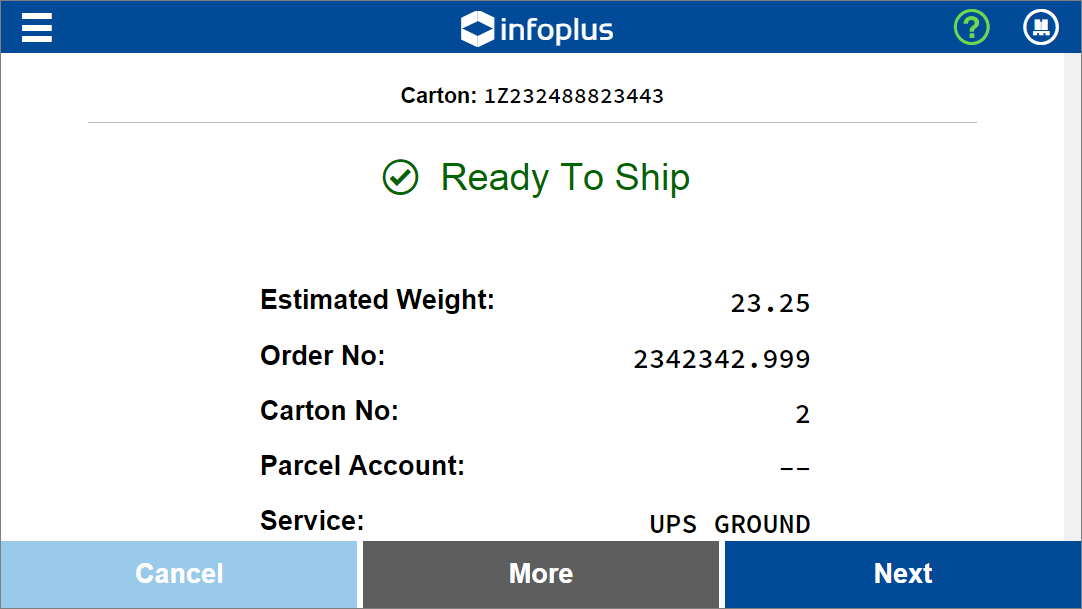Click the Parcel Account label

362,466
